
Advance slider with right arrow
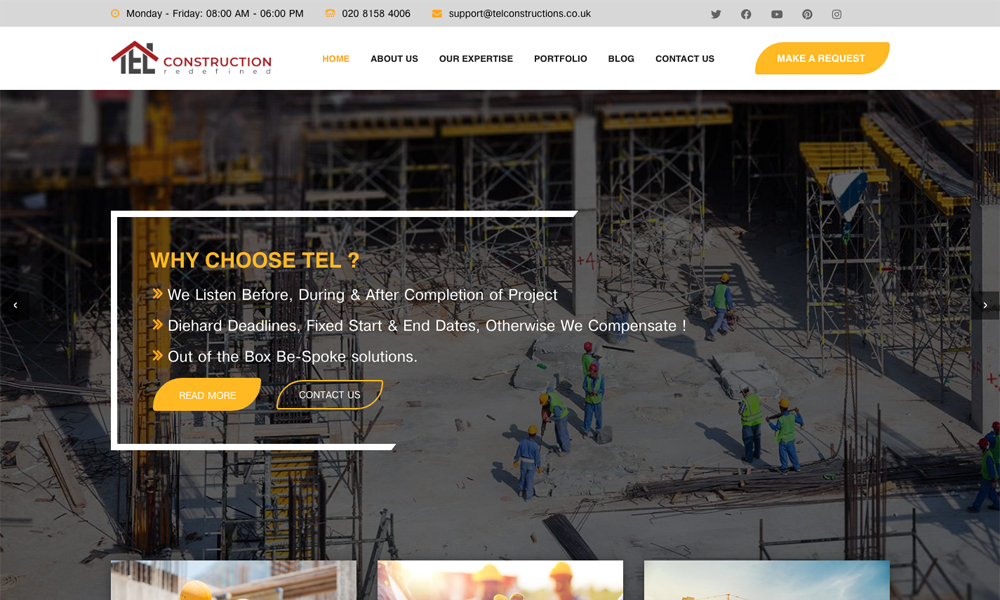[x=985, y=305]
